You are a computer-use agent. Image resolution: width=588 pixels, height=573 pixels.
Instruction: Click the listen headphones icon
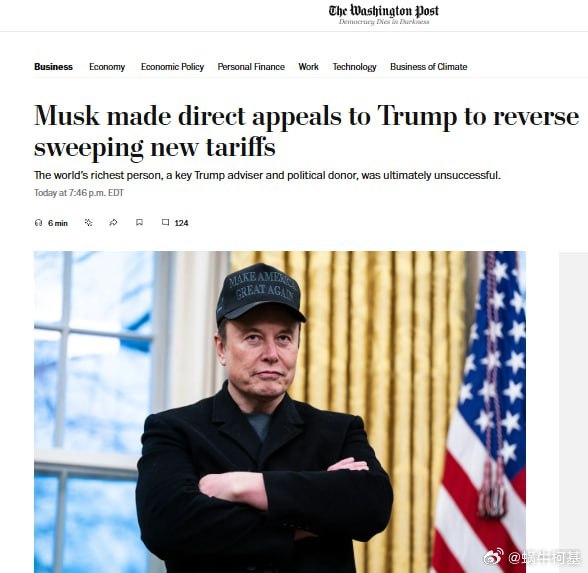point(38,223)
